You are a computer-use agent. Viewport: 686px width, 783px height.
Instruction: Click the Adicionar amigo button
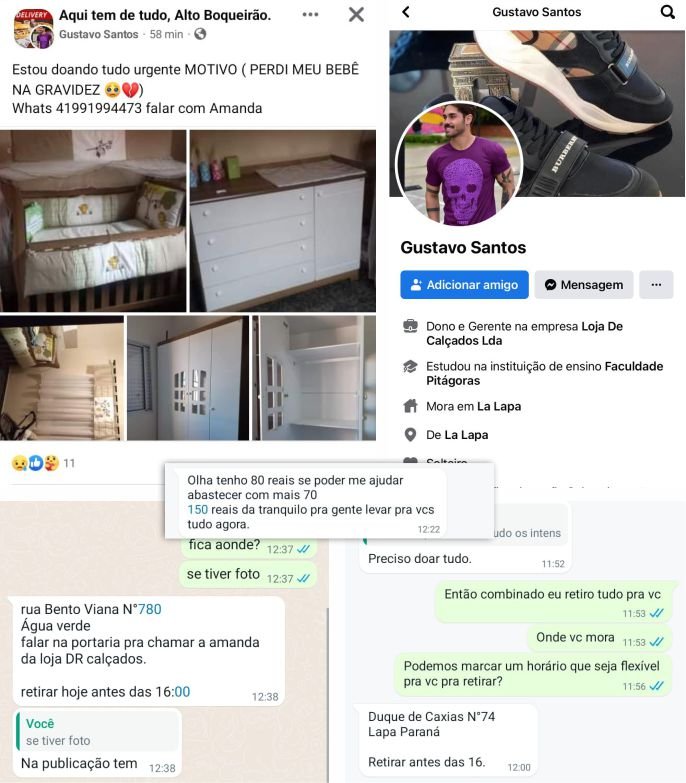(464, 285)
